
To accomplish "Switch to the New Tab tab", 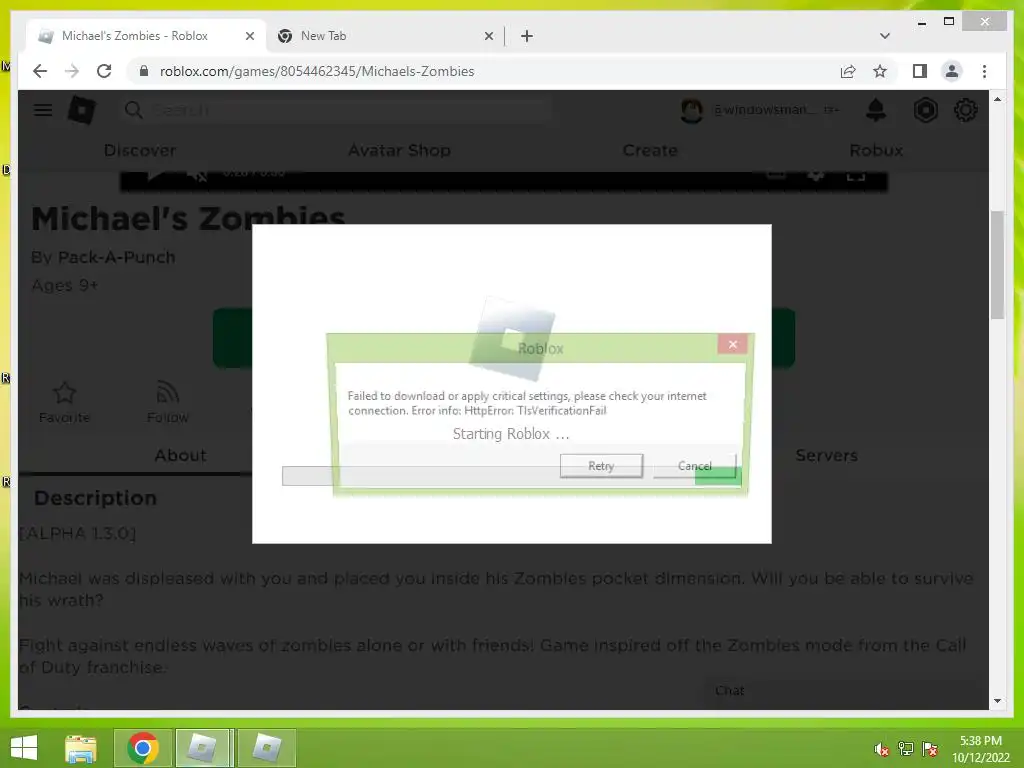I will point(385,36).
